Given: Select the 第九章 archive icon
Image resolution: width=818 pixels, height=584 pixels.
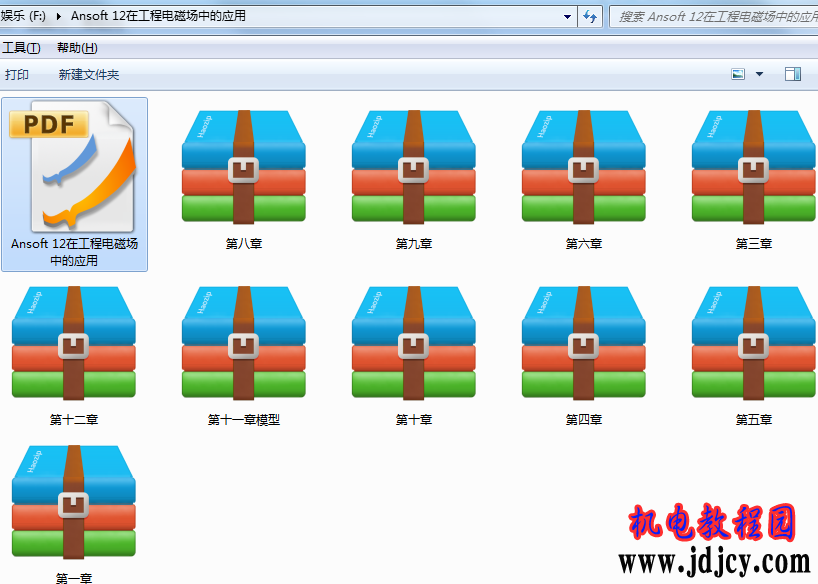Looking at the screenshot, I should [x=413, y=166].
